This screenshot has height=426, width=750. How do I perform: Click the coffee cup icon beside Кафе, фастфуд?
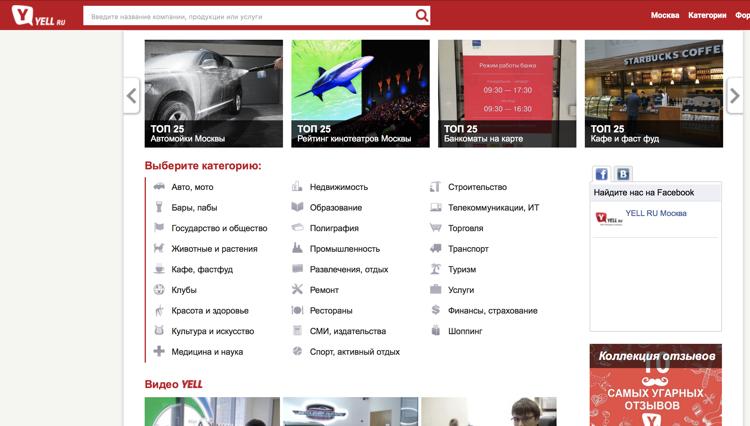[x=158, y=269]
